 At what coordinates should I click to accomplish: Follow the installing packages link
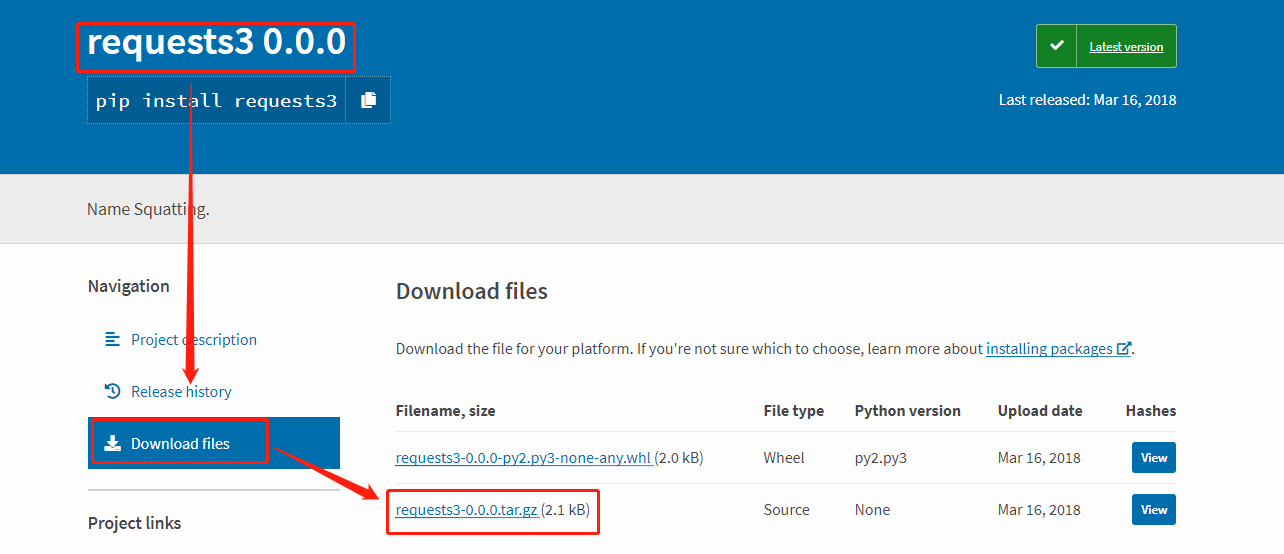point(1049,349)
